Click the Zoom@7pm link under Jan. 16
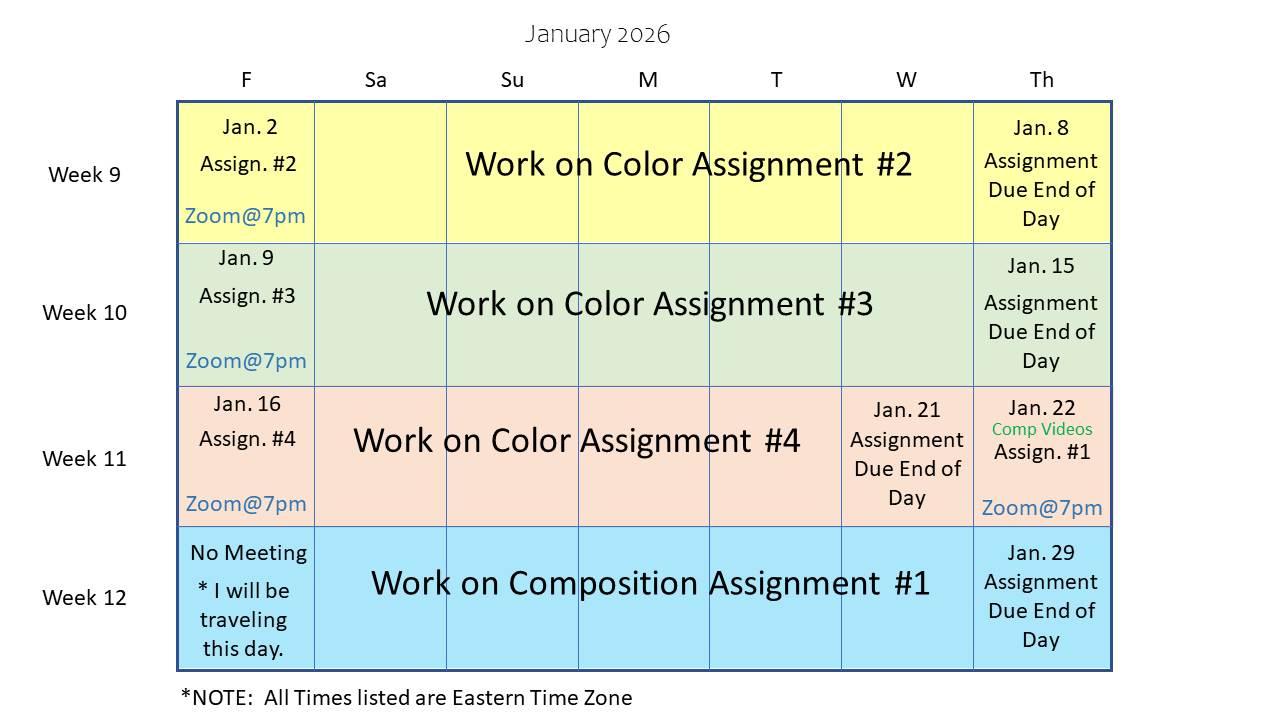This screenshot has width=1280, height=720. tap(246, 503)
